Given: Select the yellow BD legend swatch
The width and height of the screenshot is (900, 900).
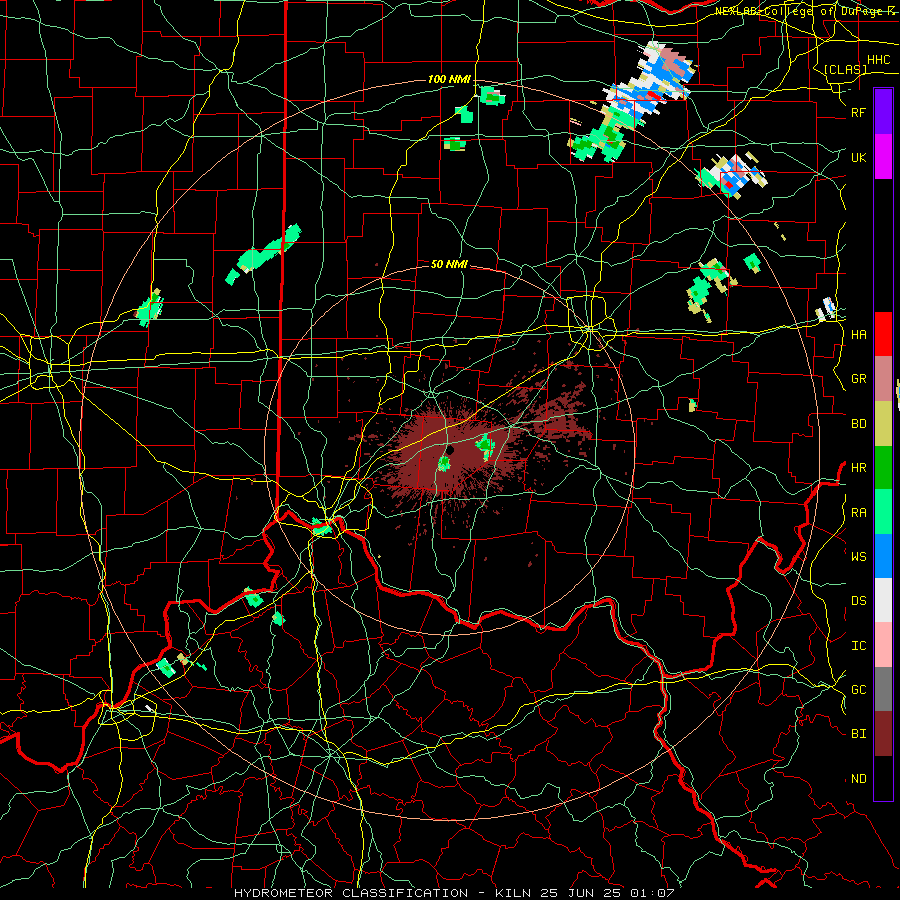Looking at the screenshot, I should 883,424.
